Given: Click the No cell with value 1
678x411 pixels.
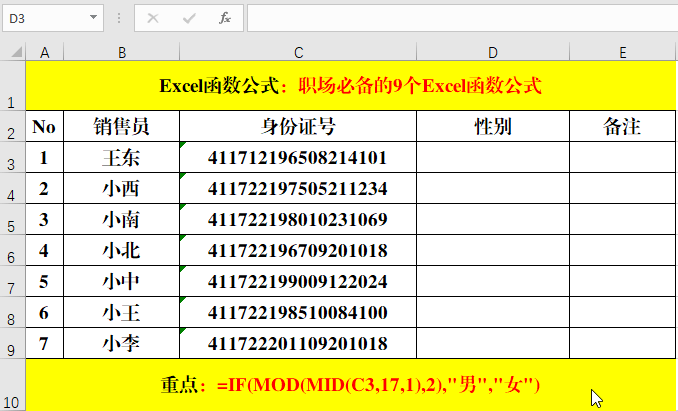Looking at the screenshot, I should pyautogui.click(x=45, y=157).
